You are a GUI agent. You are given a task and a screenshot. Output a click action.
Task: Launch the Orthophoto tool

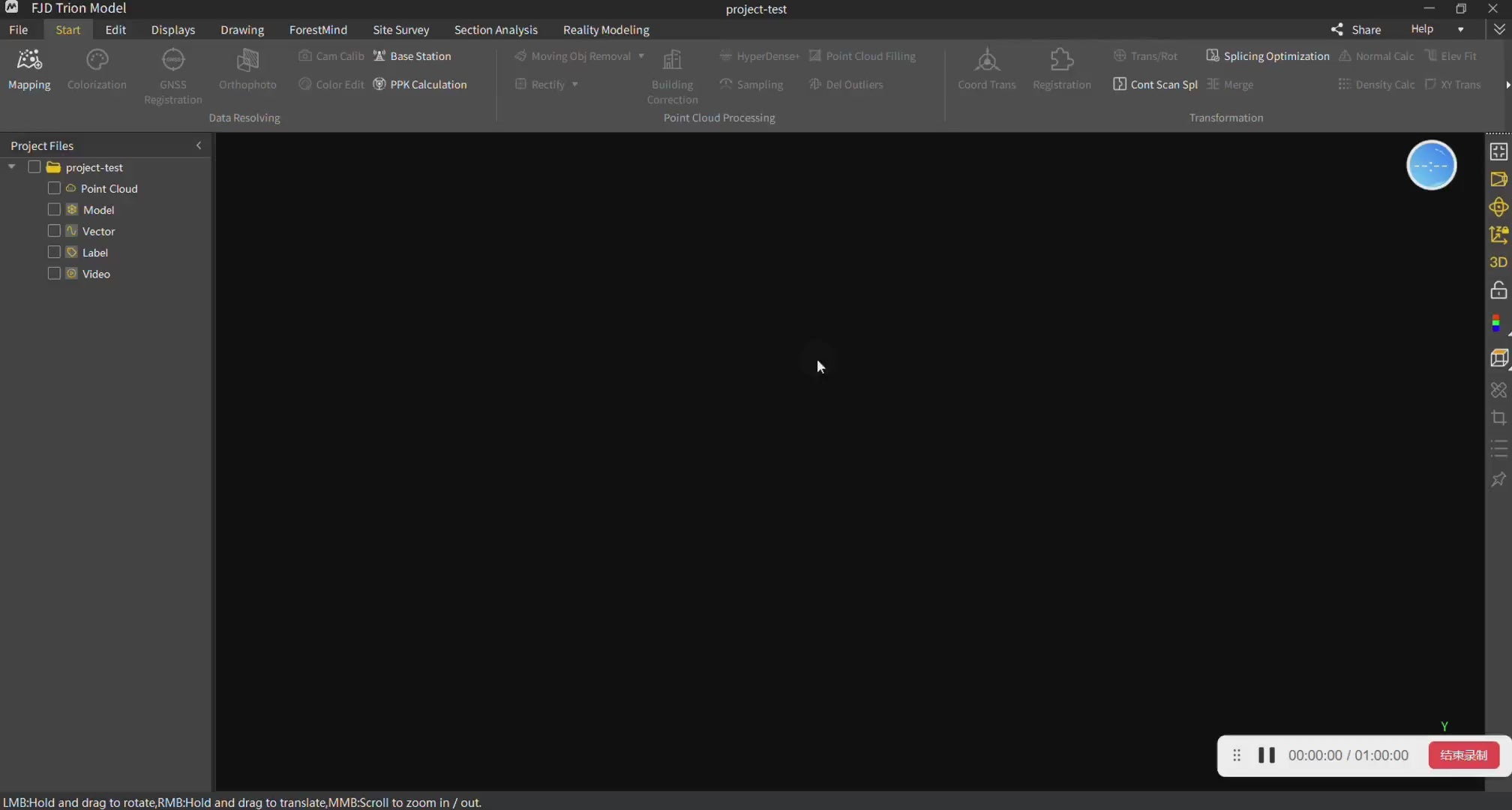[247, 69]
